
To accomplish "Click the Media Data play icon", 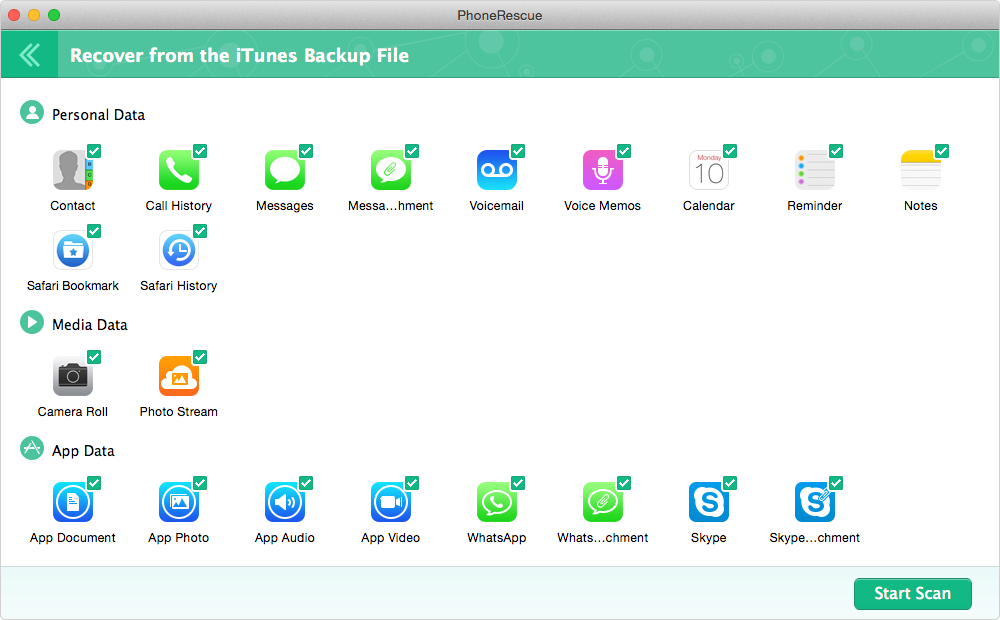I will coord(32,323).
